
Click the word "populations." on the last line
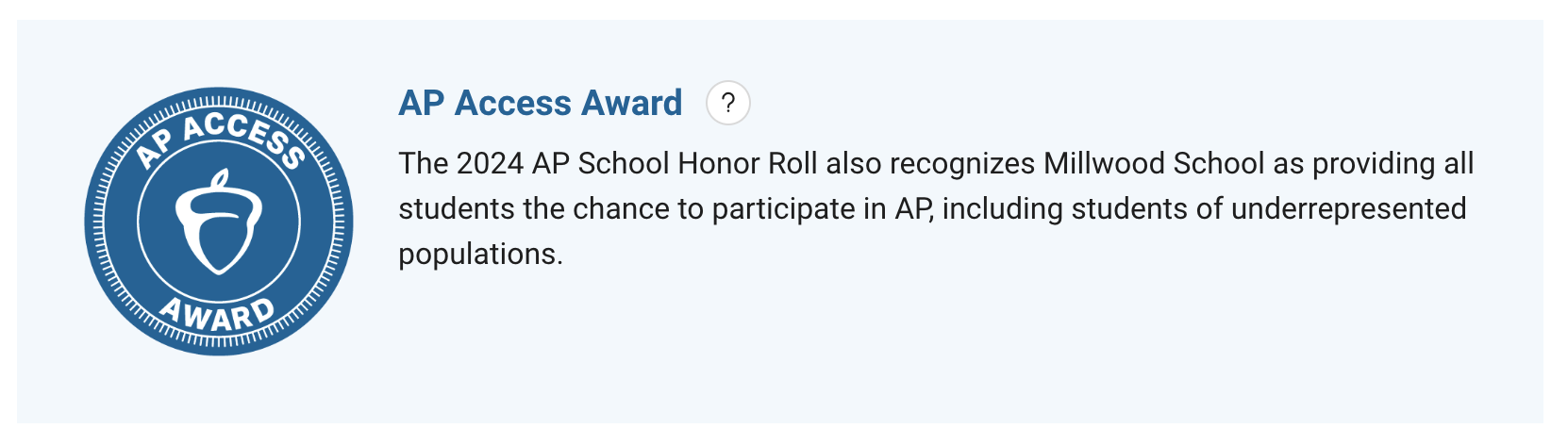(x=480, y=254)
